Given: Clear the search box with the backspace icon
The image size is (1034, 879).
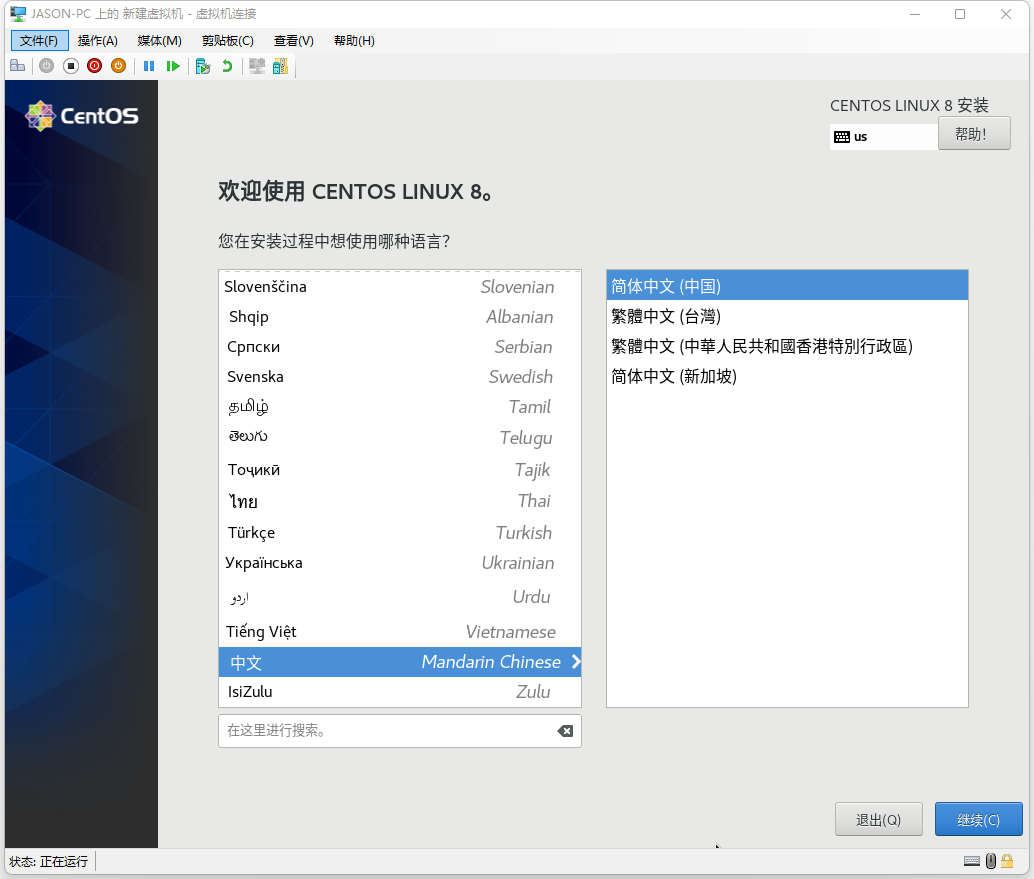Looking at the screenshot, I should (565, 730).
